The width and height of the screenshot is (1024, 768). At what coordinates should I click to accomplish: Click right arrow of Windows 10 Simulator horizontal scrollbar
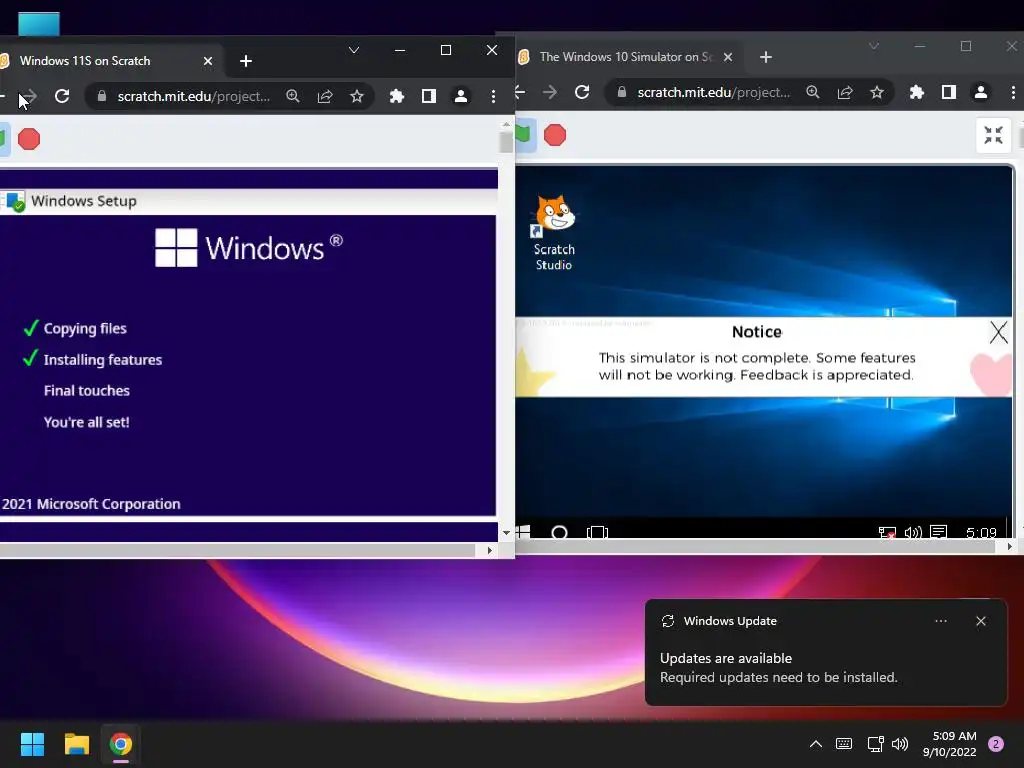click(1010, 547)
